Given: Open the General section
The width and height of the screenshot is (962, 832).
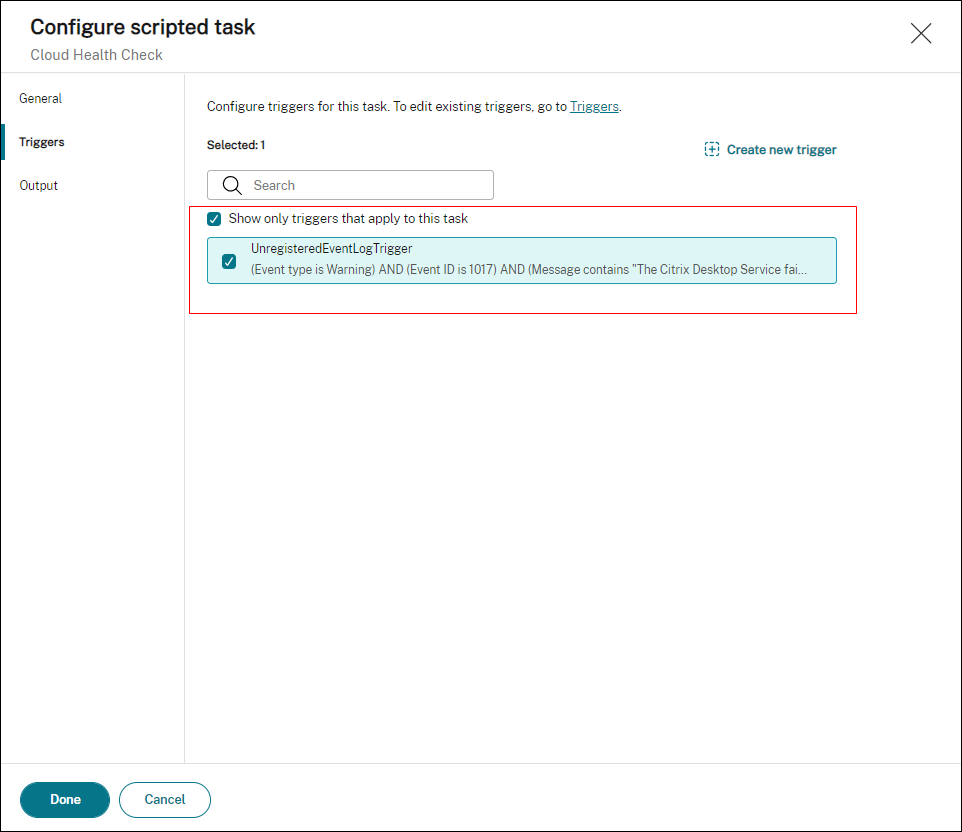Looking at the screenshot, I should (x=40, y=99).
